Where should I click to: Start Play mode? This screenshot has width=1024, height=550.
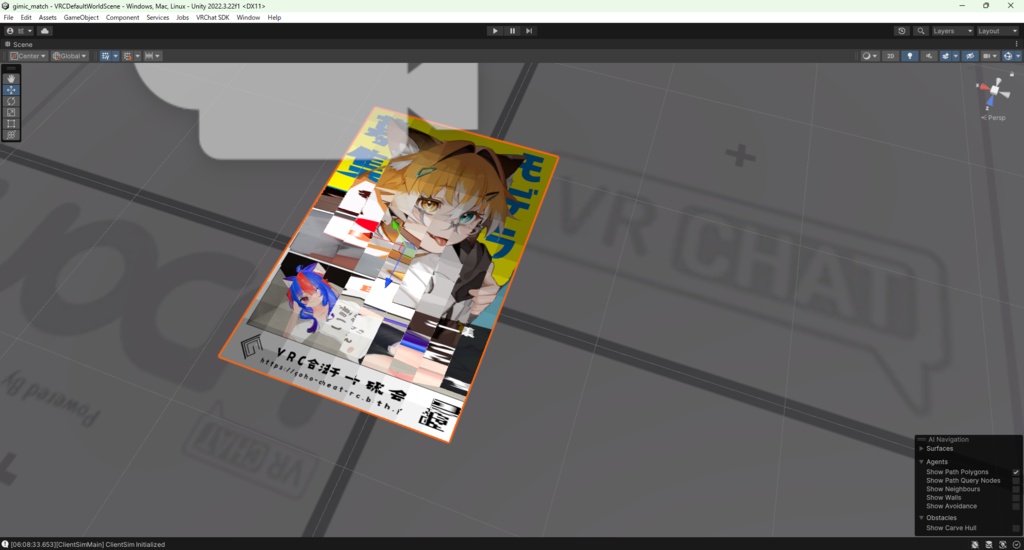tap(495, 31)
